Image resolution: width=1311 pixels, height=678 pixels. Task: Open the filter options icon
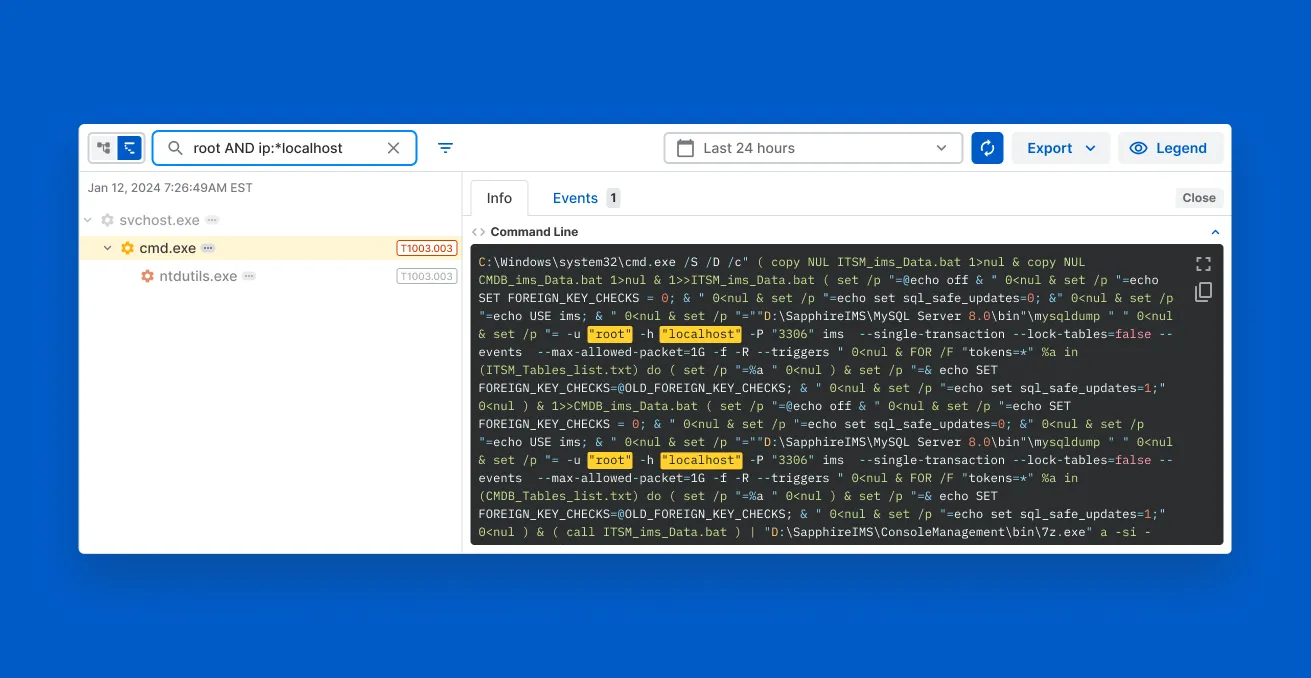(x=445, y=147)
